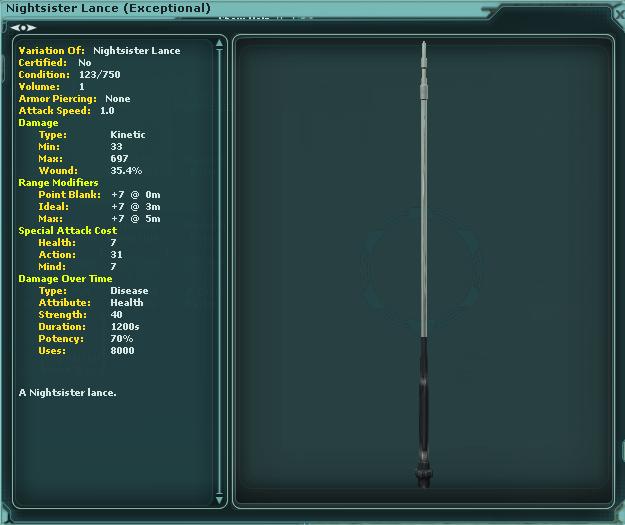Click the Ideal range +7 @ 3m
This screenshot has height=525, width=625.
[136, 206]
